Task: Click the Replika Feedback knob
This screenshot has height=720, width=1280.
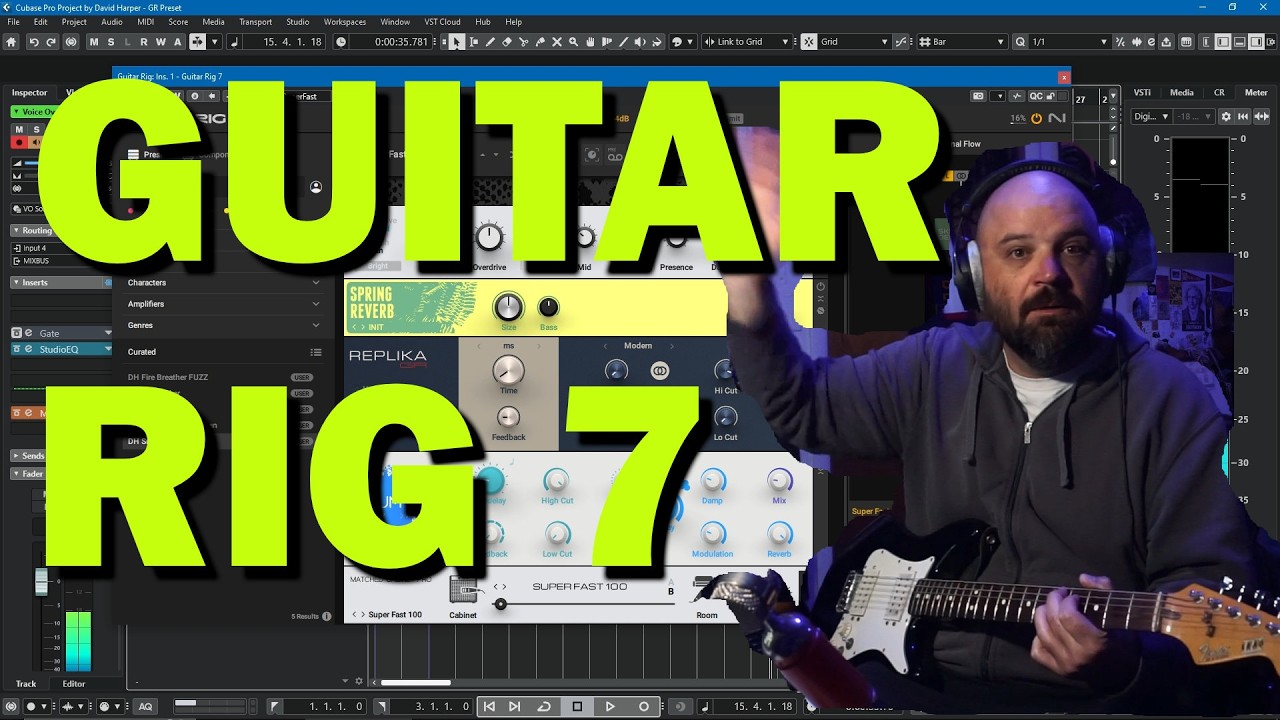Action: [x=508, y=418]
